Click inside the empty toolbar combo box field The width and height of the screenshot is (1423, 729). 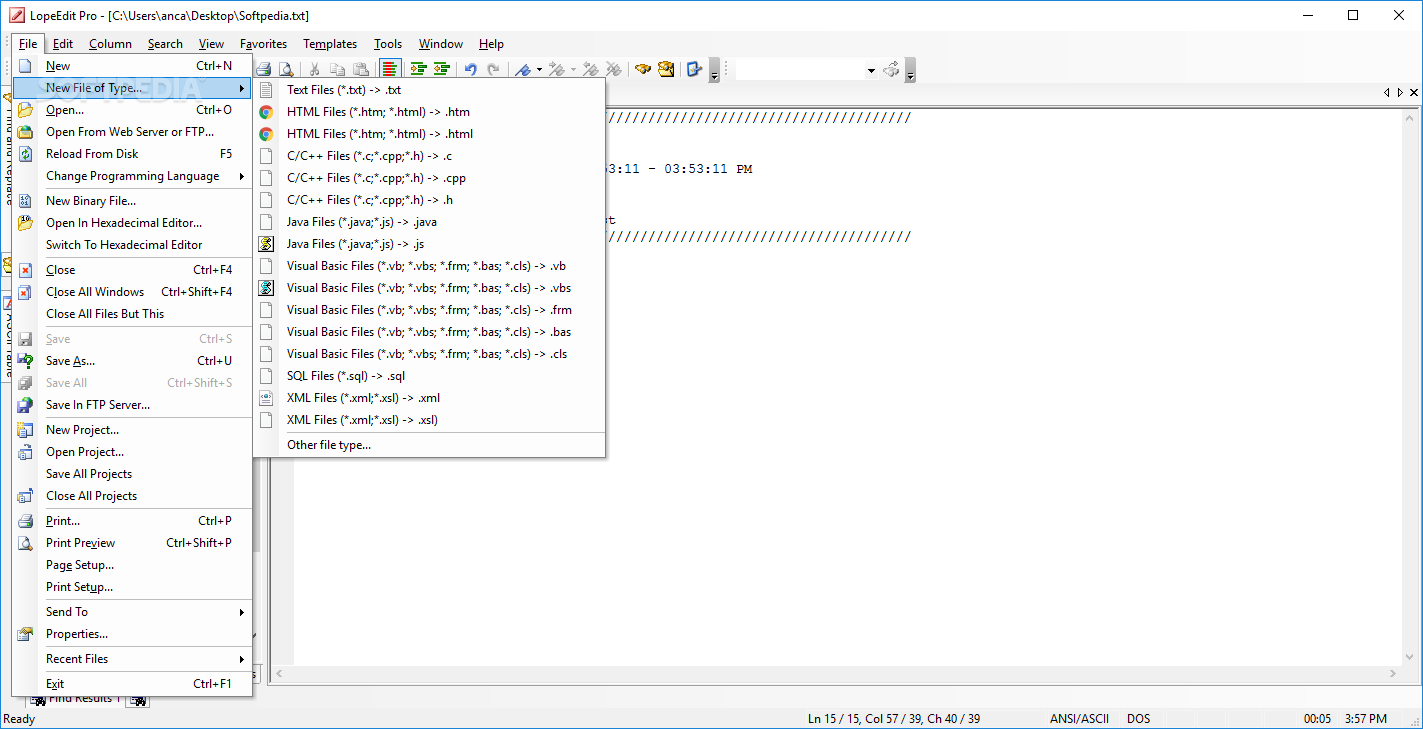pos(800,70)
